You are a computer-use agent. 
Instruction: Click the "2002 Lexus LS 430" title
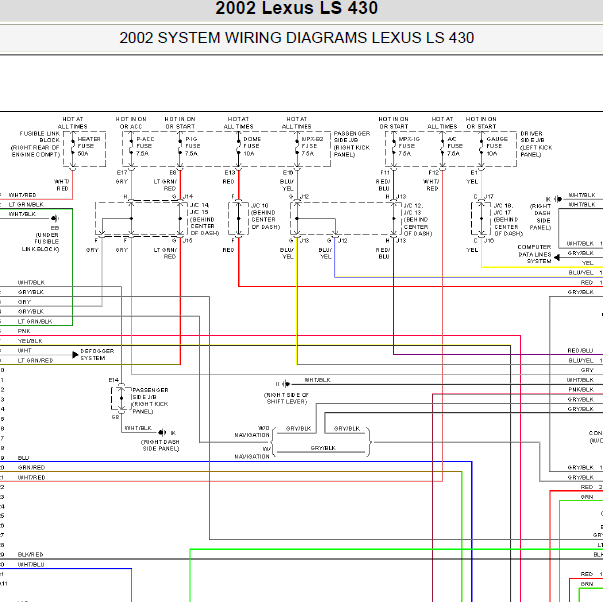pyautogui.click(x=297, y=8)
